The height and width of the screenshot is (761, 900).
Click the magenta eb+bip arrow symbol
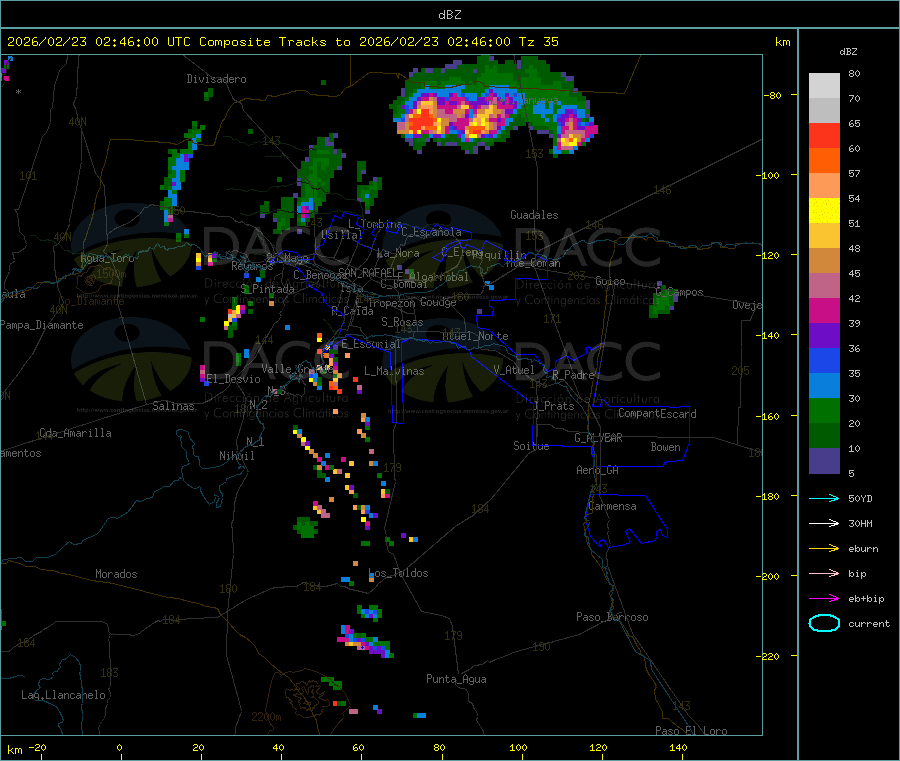(824, 599)
